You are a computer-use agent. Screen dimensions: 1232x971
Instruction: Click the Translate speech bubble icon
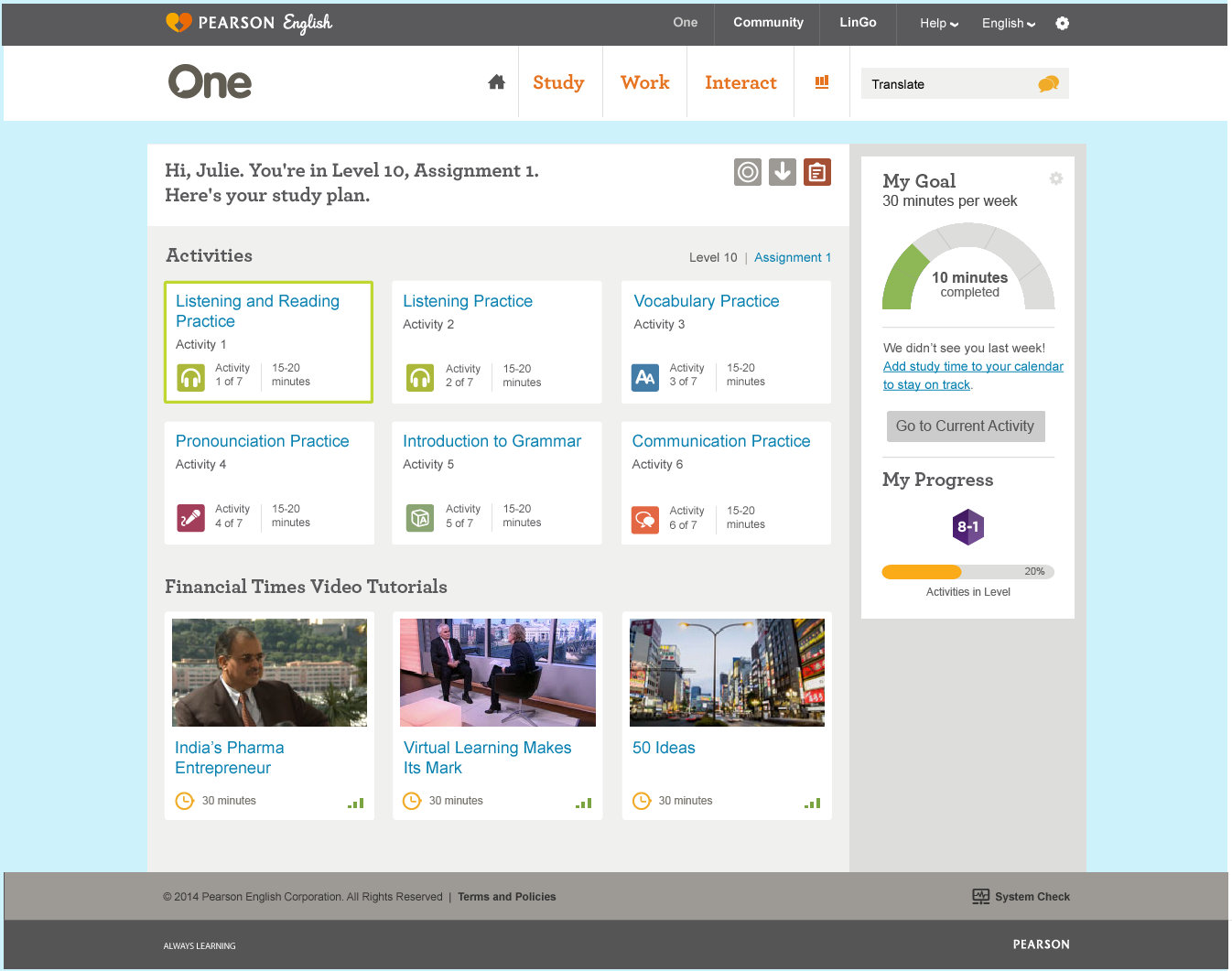tap(1048, 84)
